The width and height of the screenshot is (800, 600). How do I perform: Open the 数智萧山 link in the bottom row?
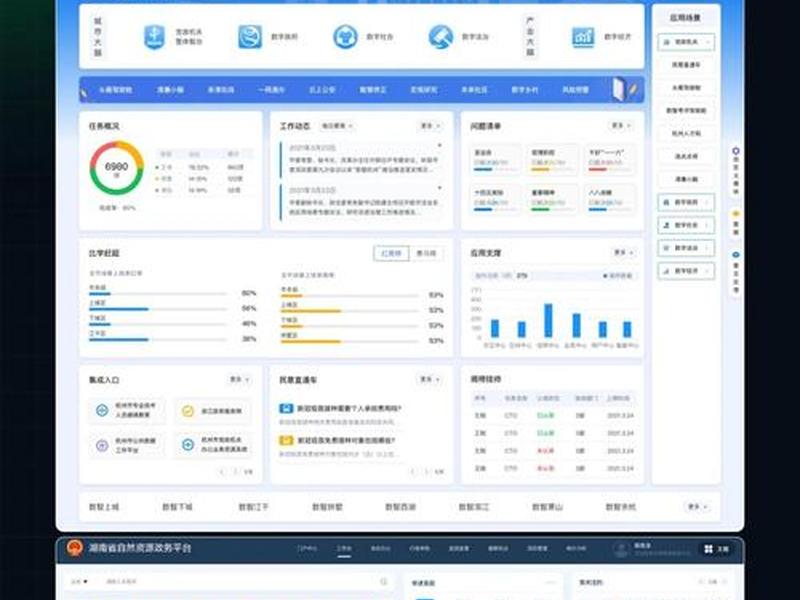coord(547,507)
